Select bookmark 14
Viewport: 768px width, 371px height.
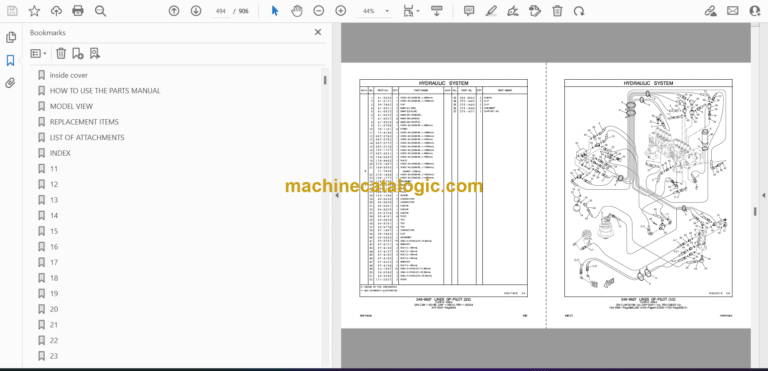tap(53, 216)
